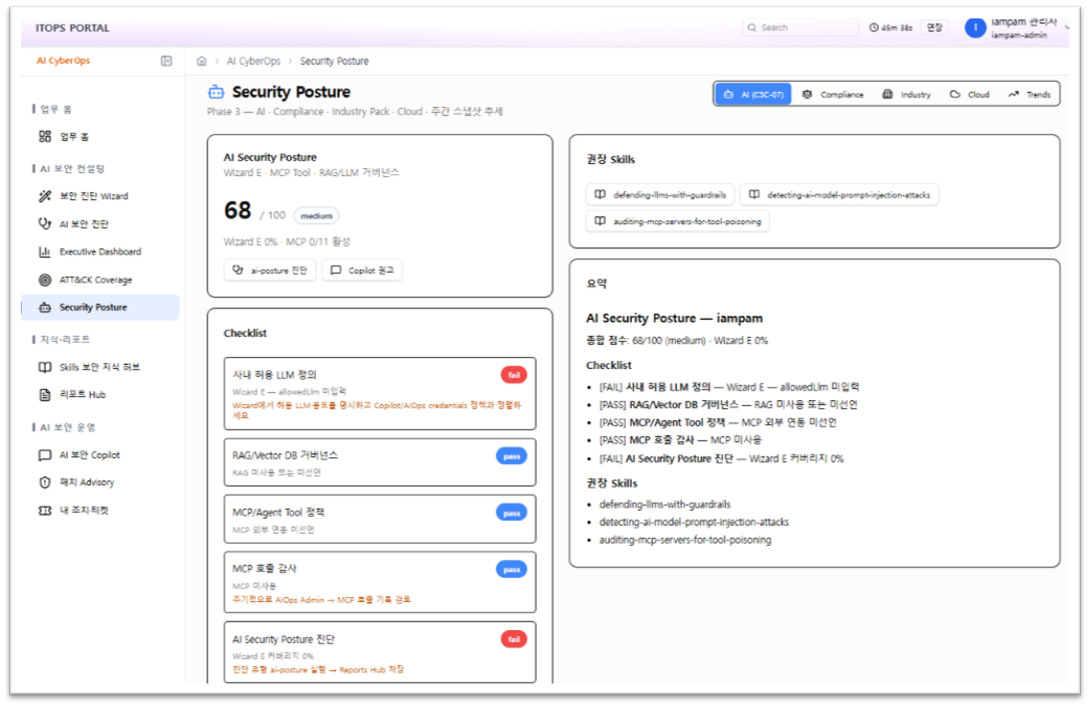Open the user account dropdown chevron
1090x707 pixels.
[x=1068, y=28]
